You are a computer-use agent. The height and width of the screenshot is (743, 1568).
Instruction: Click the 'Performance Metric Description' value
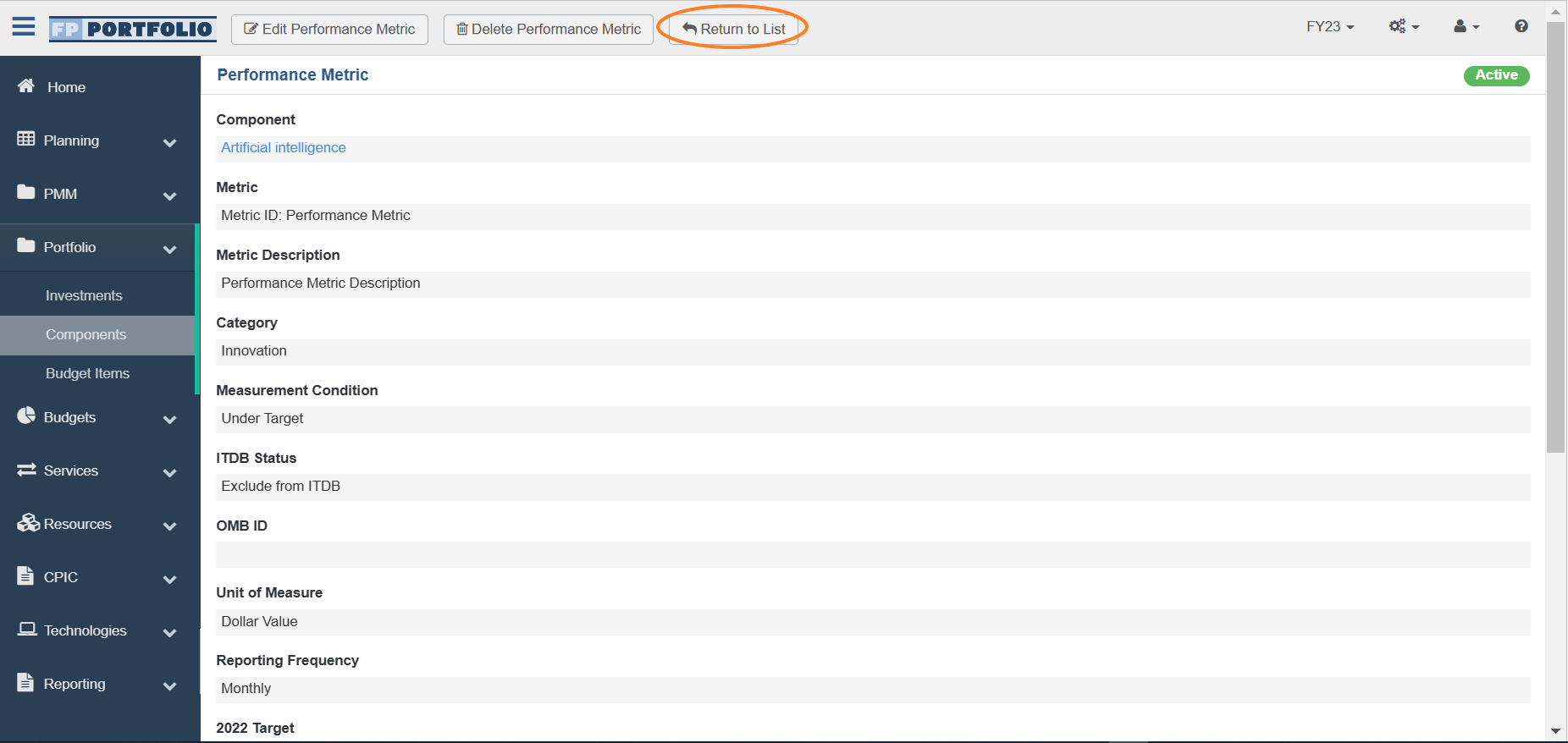[x=321, y=283]
